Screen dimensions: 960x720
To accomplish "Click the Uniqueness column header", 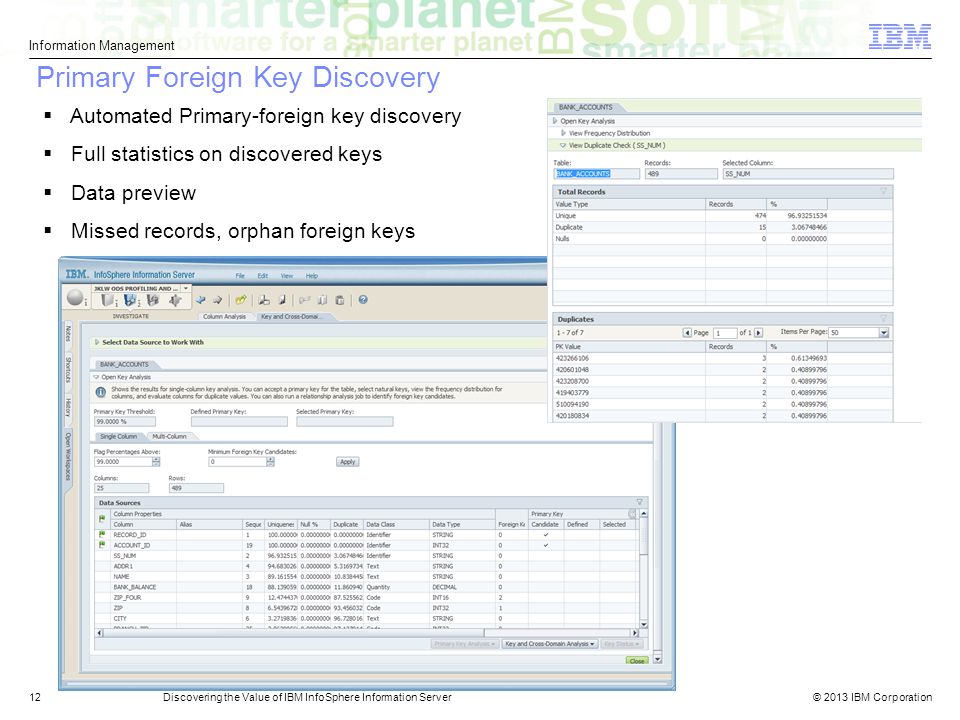I will click(x=281, y=525).
